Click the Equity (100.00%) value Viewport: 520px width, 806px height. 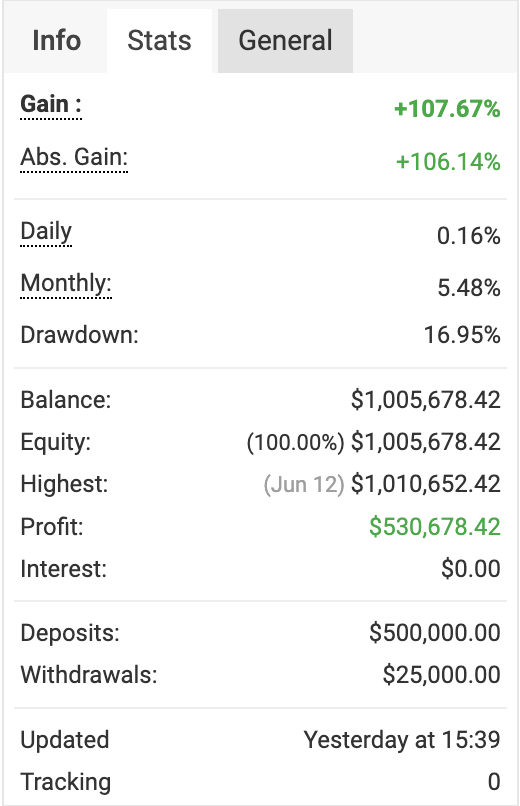point(295,443)
